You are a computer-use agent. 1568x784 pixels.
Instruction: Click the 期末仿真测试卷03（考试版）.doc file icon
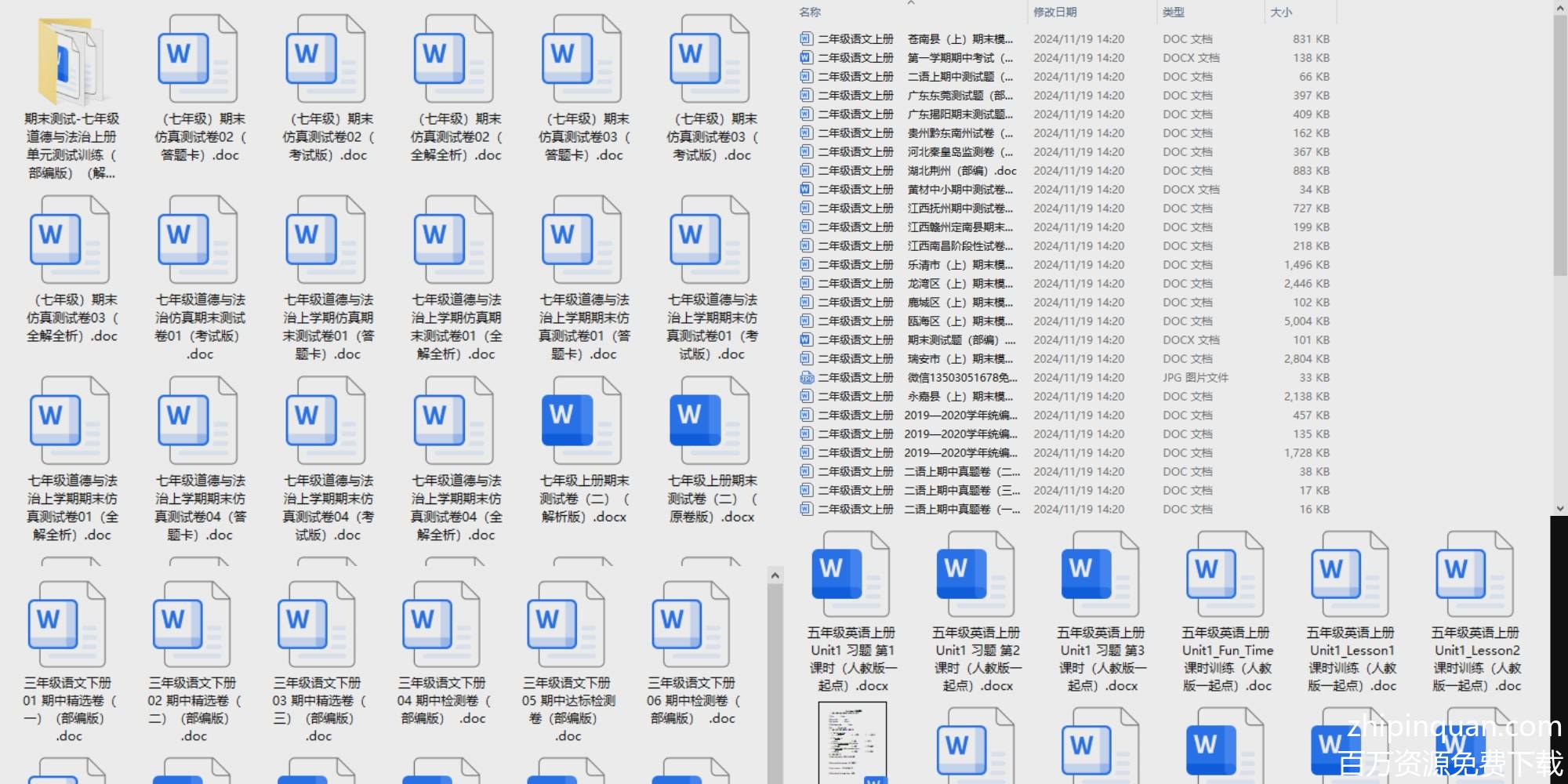click(x=710, y=59)
